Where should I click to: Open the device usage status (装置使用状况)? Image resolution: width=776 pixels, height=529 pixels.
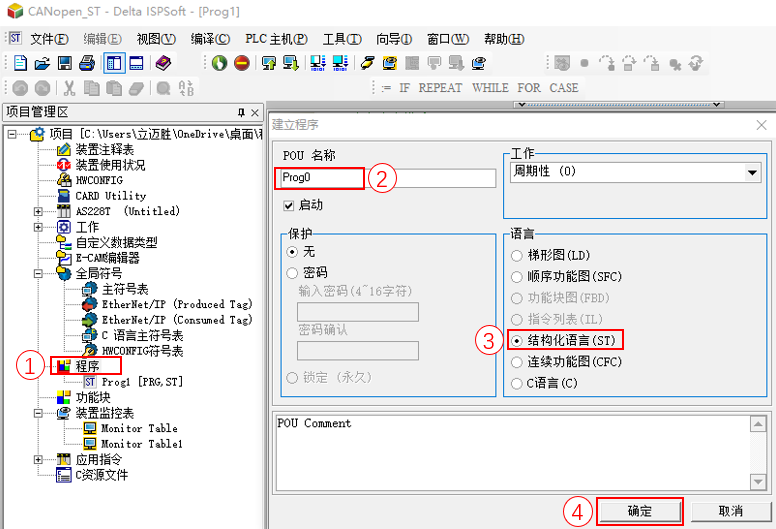110,165
